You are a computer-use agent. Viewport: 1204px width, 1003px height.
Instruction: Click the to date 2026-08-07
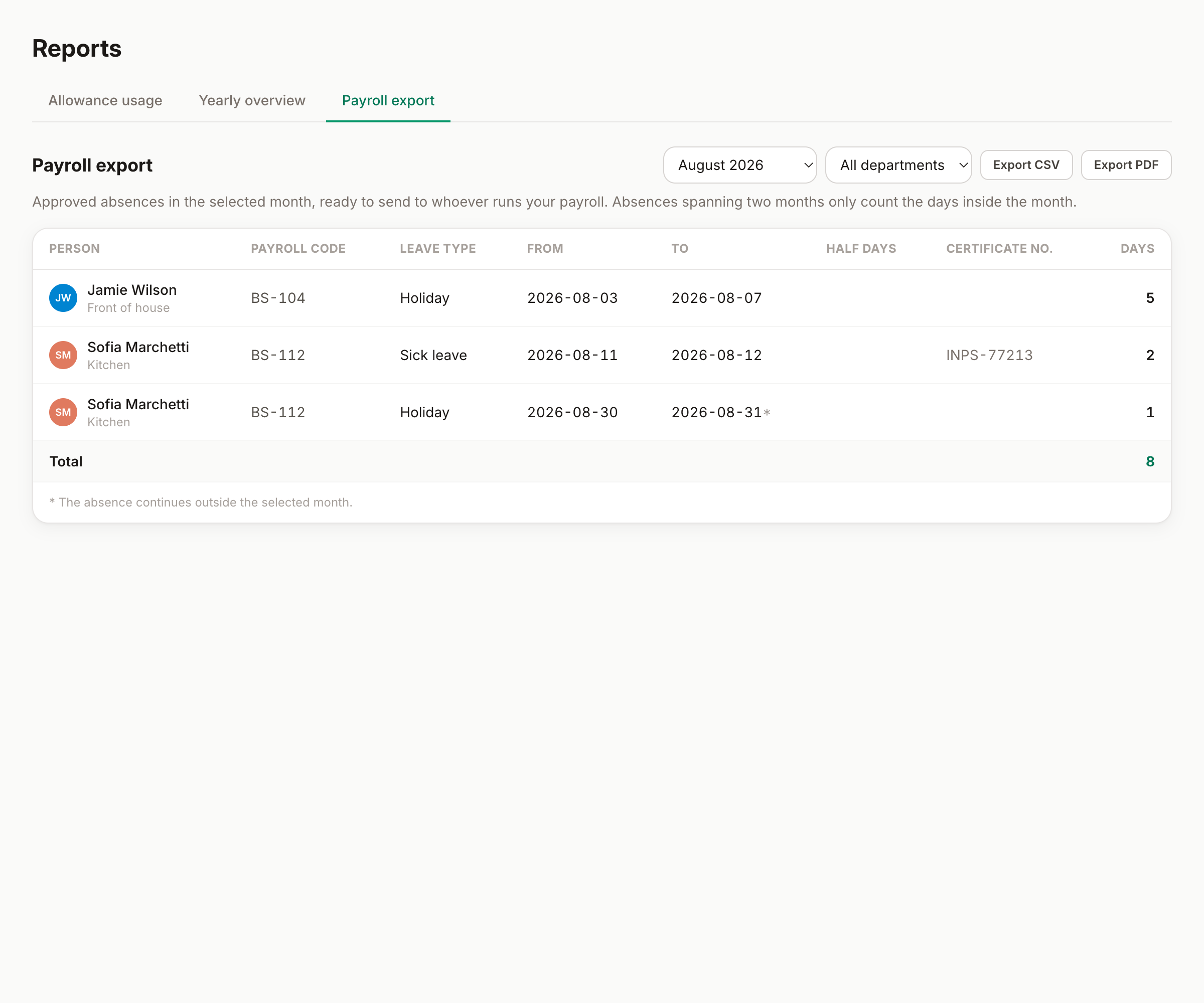[717, 298]
